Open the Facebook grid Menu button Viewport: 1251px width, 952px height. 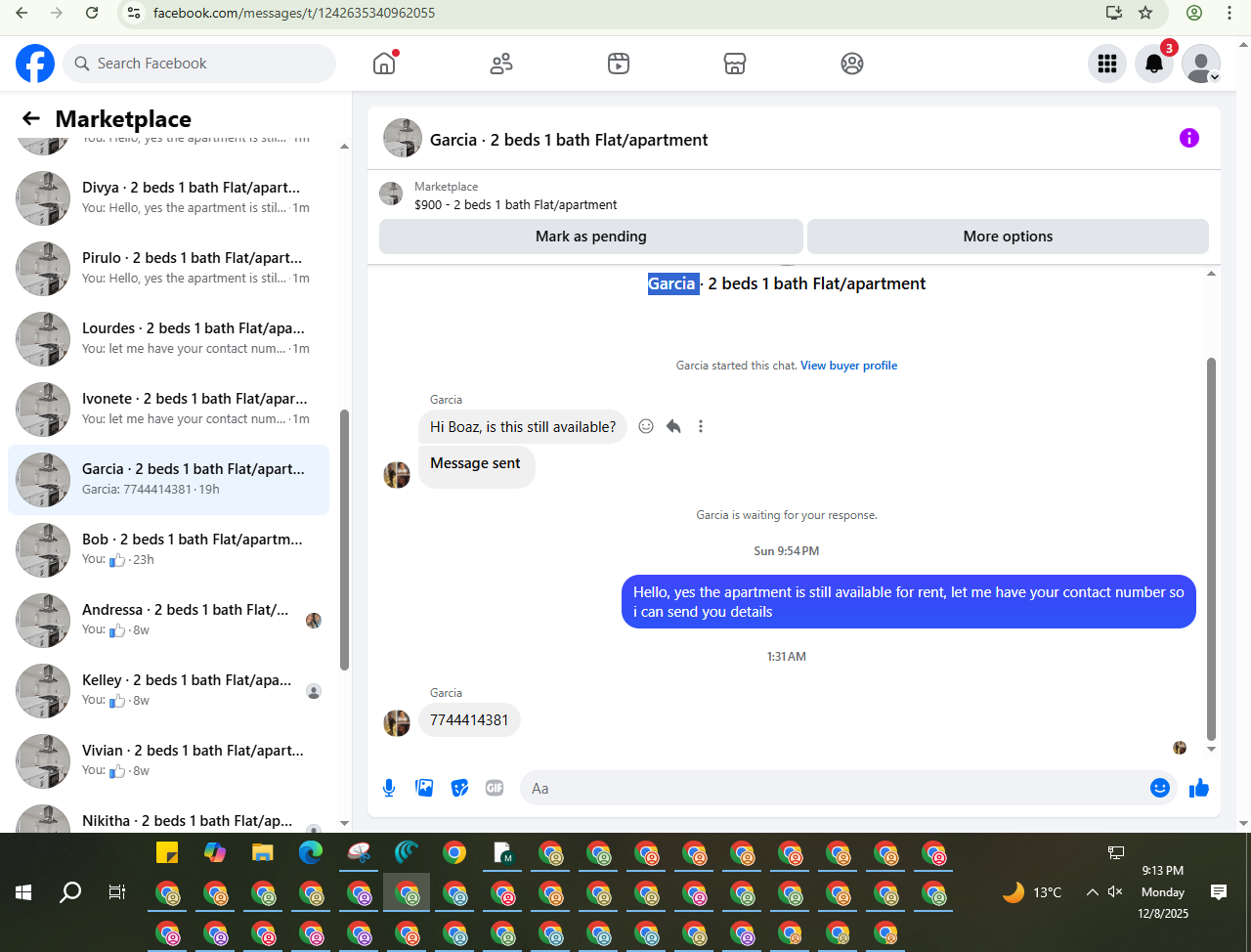coord(1107,64)
